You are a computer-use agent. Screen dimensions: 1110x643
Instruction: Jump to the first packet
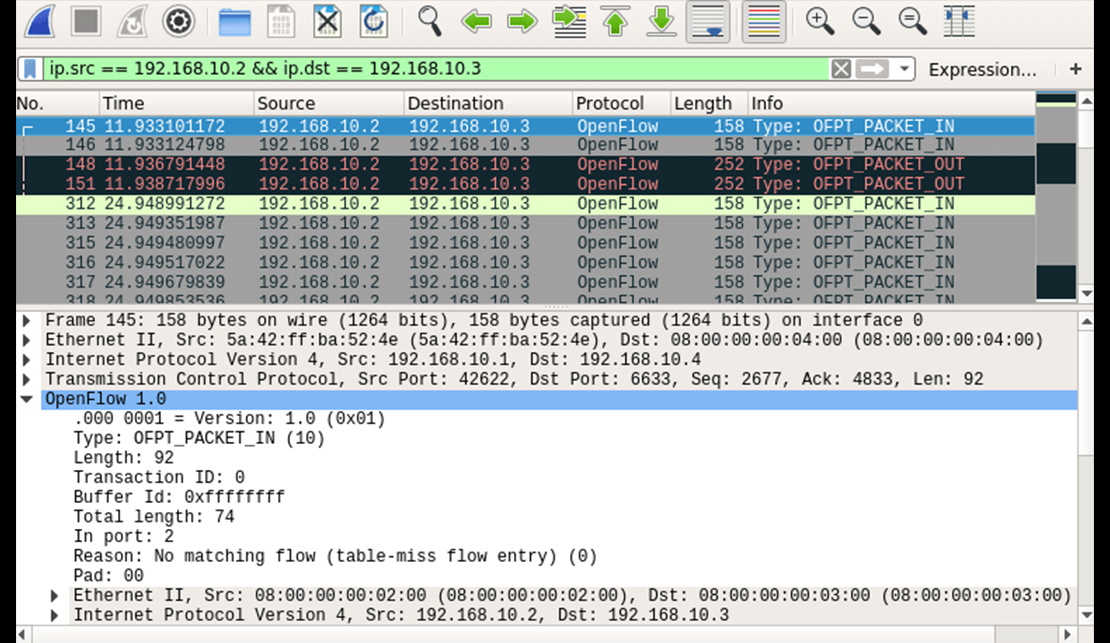click(615, 21)
